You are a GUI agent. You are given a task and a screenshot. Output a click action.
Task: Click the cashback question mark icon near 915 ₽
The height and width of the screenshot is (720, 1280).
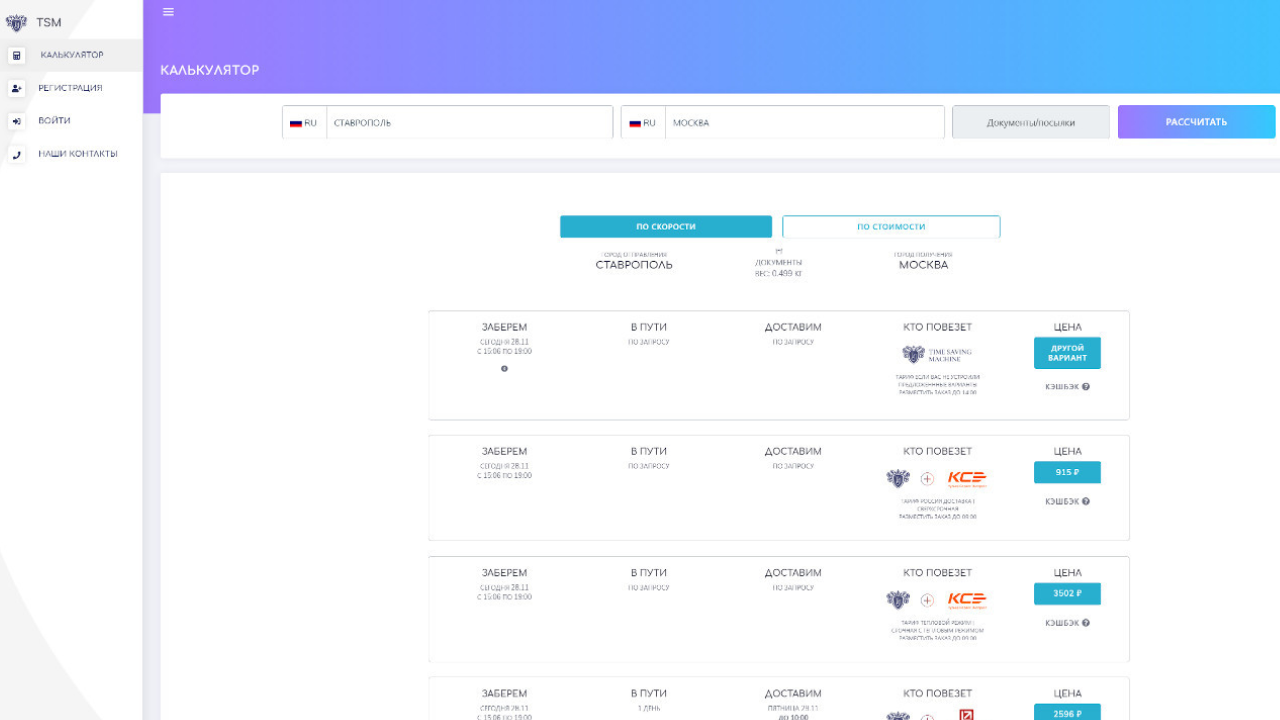coord(1084,501)
